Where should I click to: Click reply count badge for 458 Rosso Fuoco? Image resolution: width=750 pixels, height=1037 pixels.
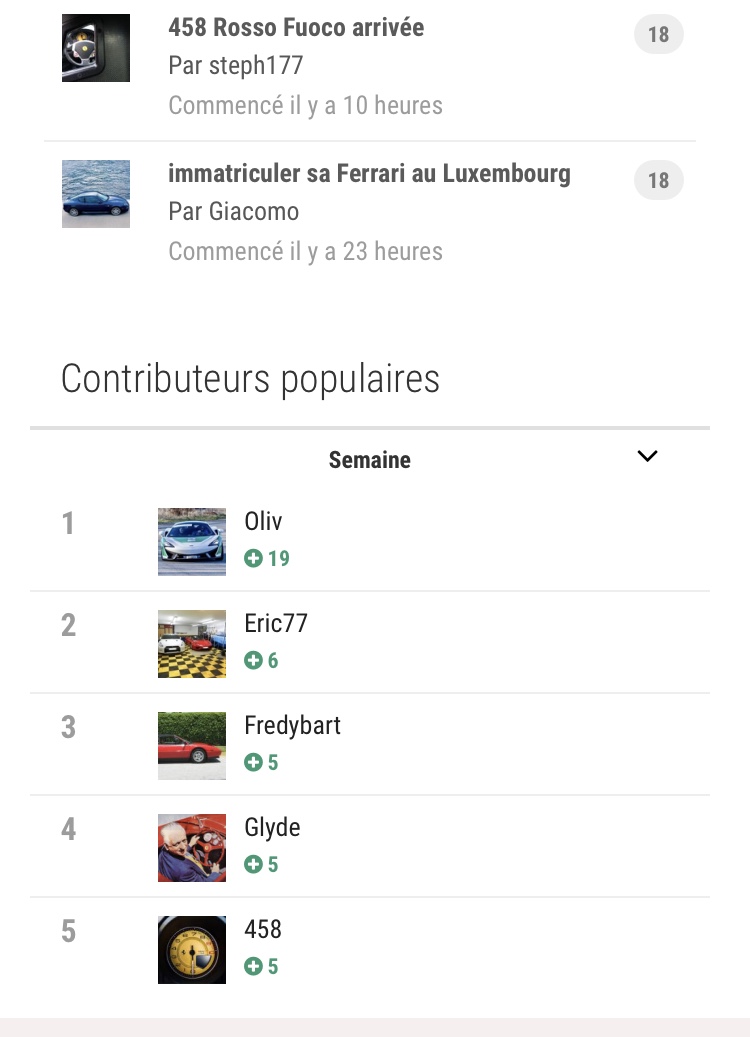click(x=658, y=35)
